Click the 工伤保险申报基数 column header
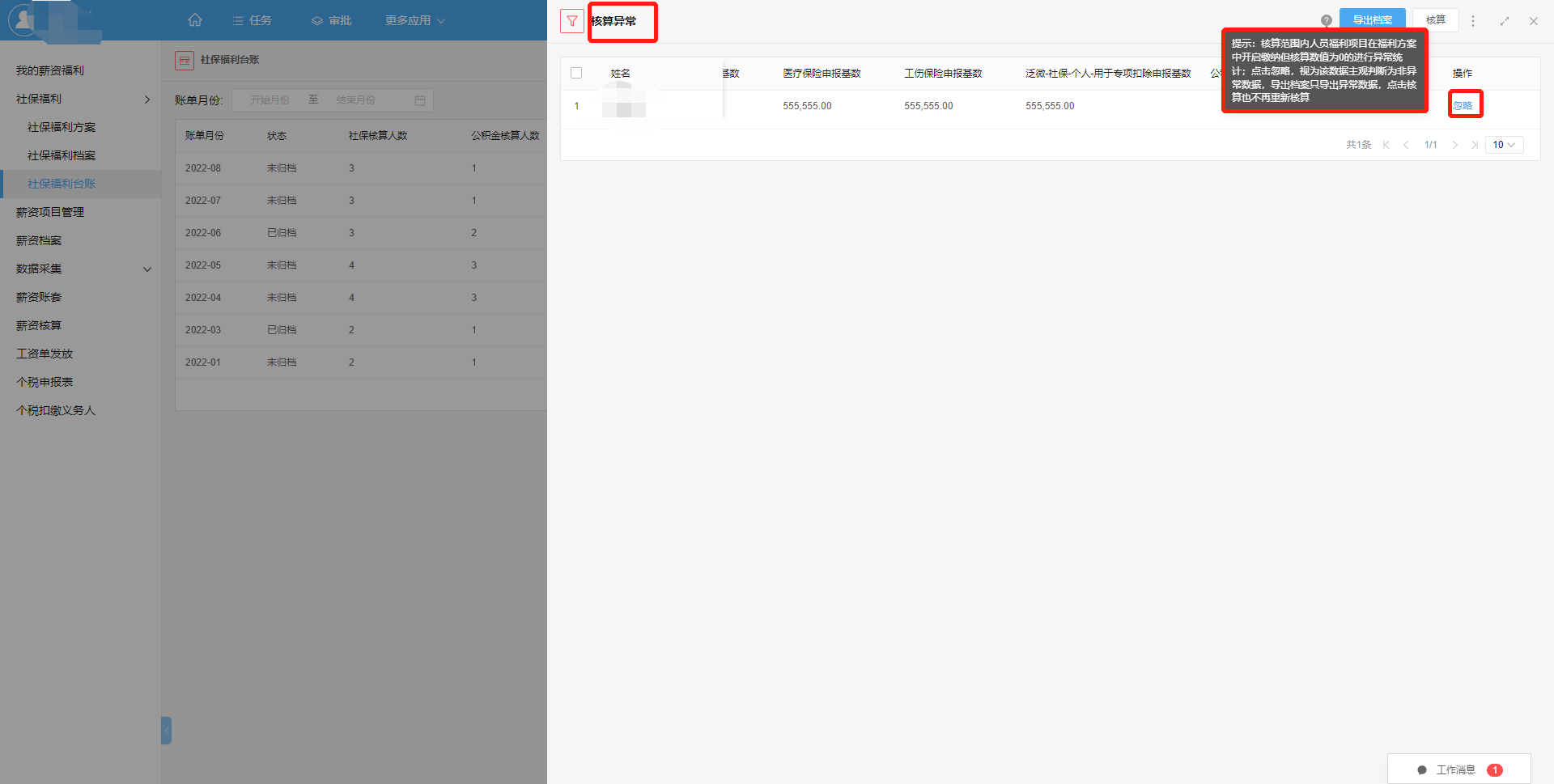The height and width of the screenshot is (784, 1554). [x=943, y=74]
